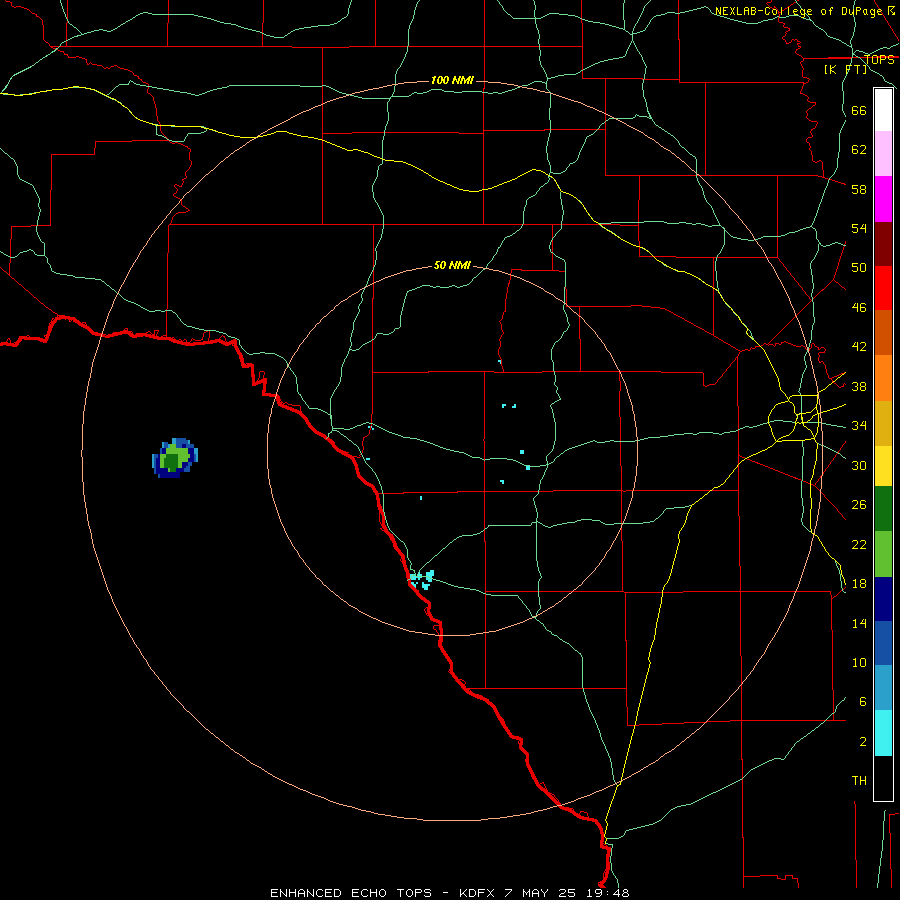
Task: Click the "[K FT]" units label
Action: tap(845, 69)
